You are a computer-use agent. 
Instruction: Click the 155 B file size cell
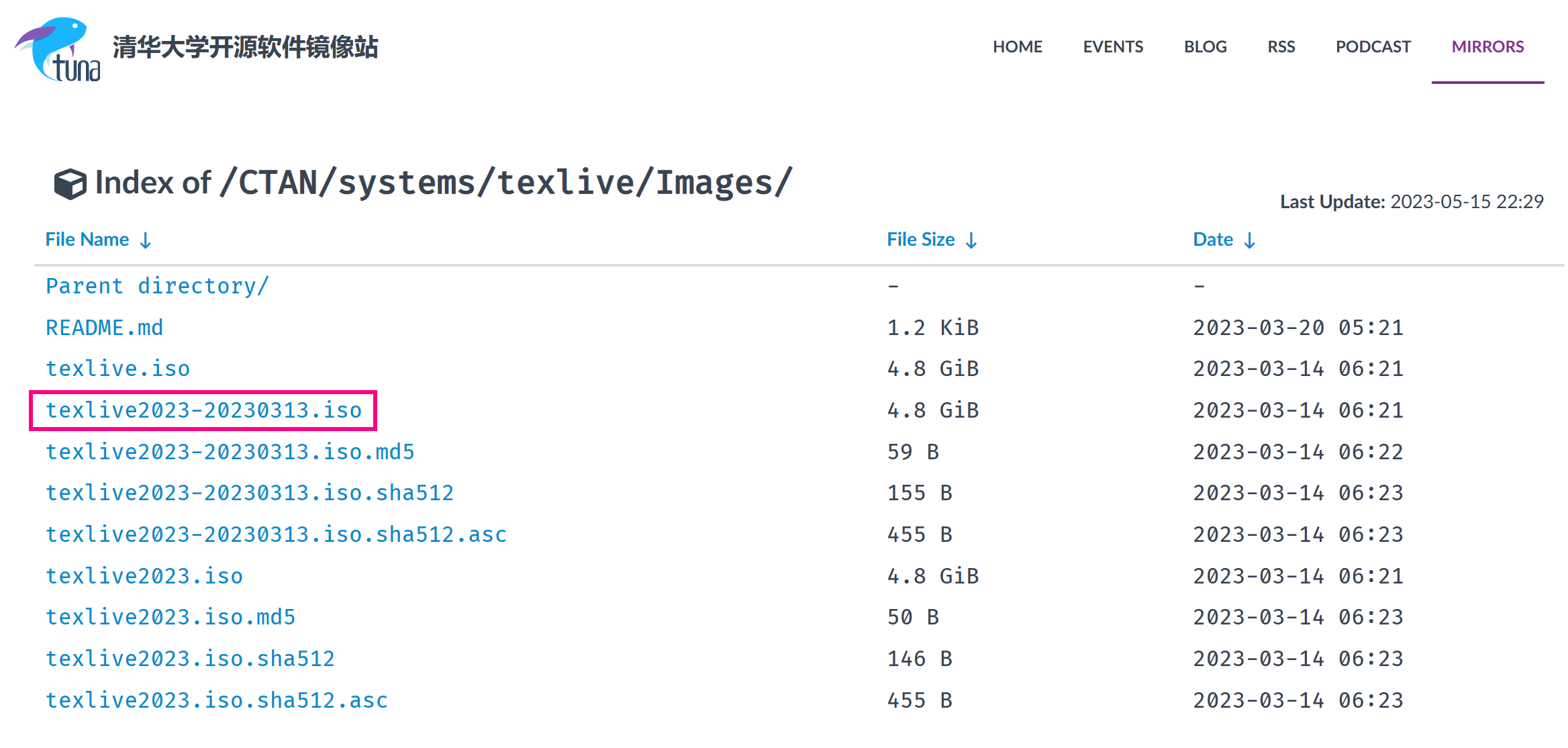coord(920,493)
